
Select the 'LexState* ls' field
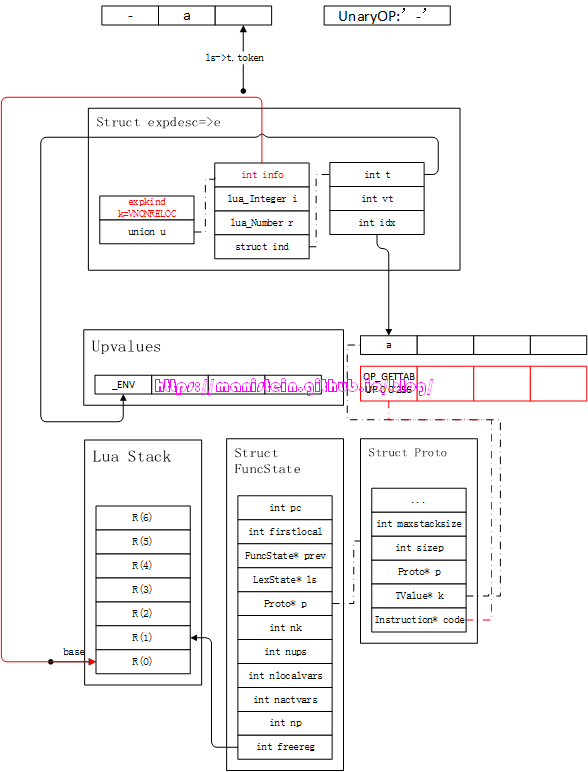[285, 579]
